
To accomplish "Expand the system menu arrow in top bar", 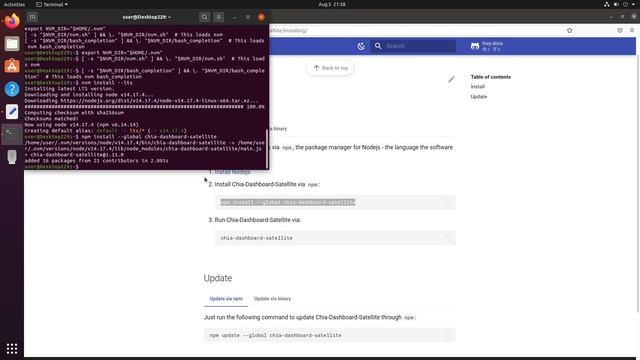I will pos(633,4).
